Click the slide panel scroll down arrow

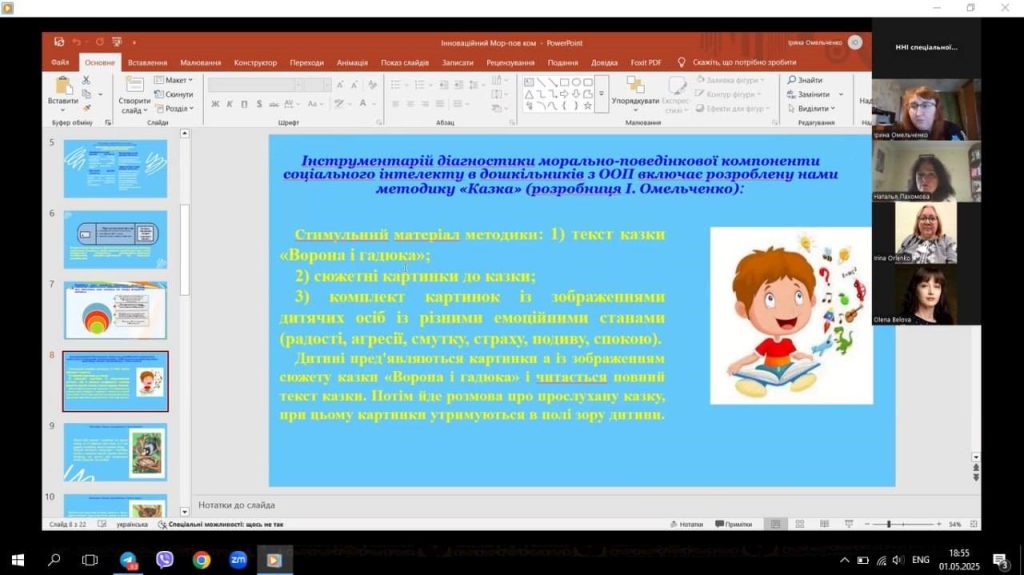[x=185, y=512]
